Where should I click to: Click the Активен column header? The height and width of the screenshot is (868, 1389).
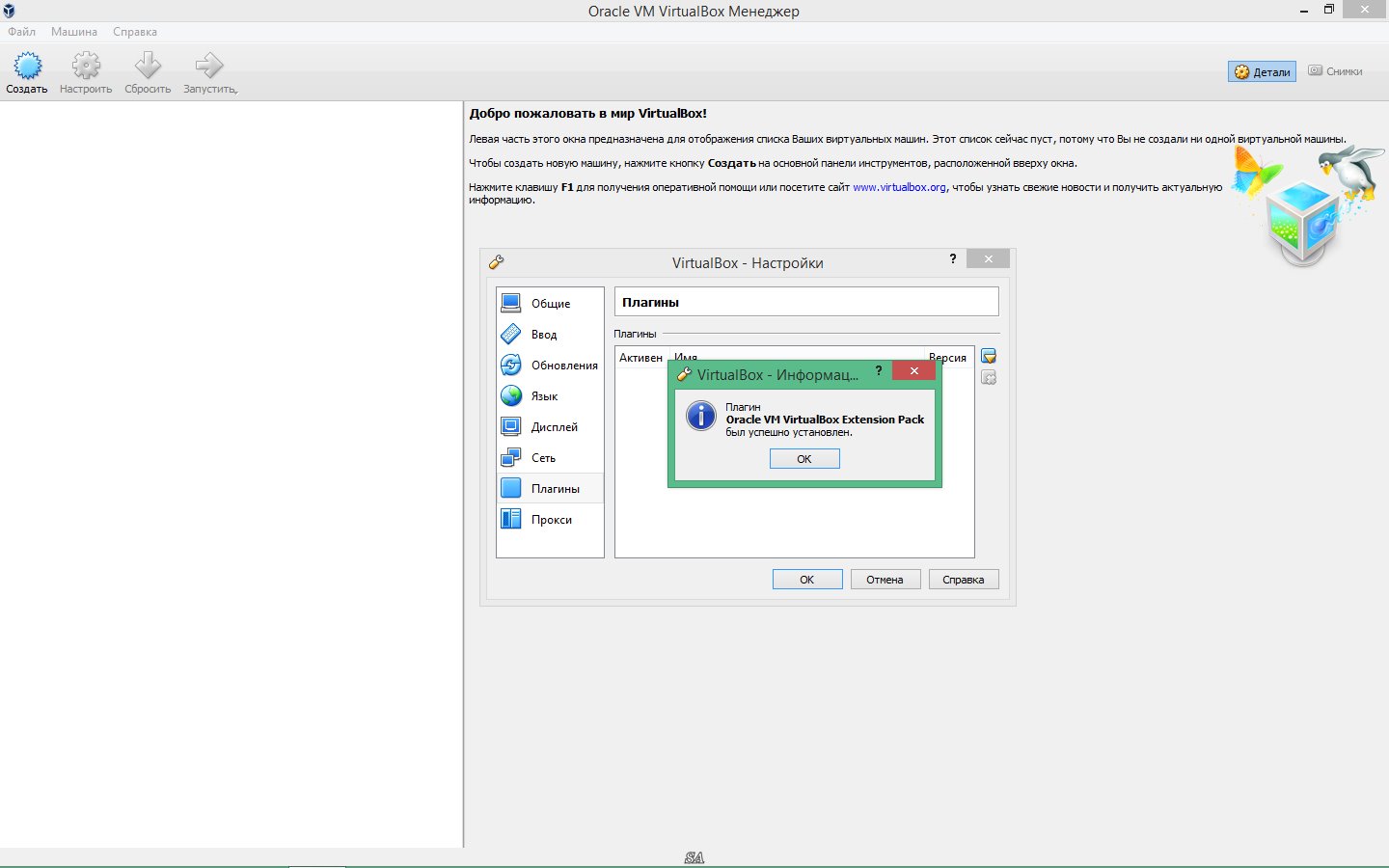(640, 358)
